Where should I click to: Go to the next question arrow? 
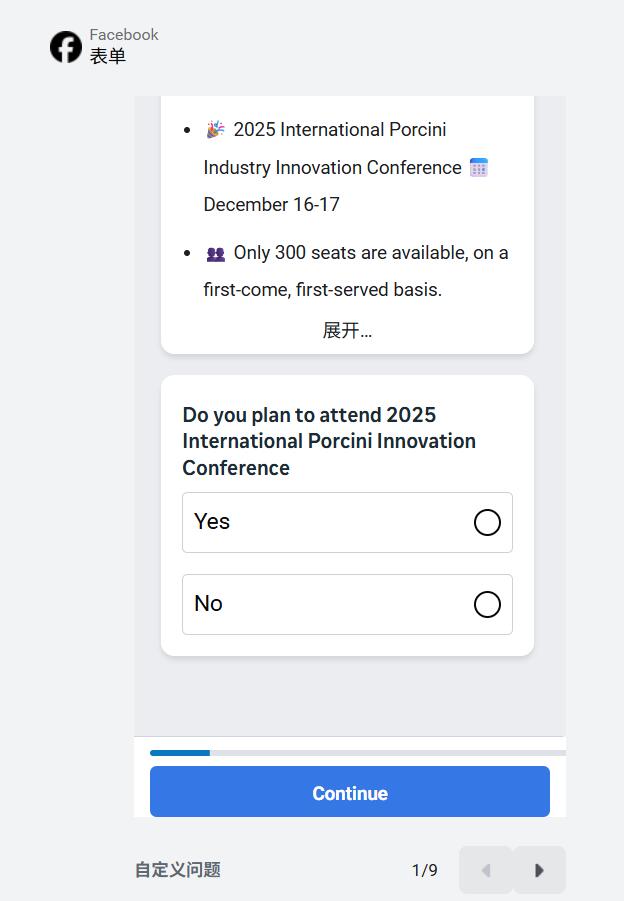coord(539,870)
